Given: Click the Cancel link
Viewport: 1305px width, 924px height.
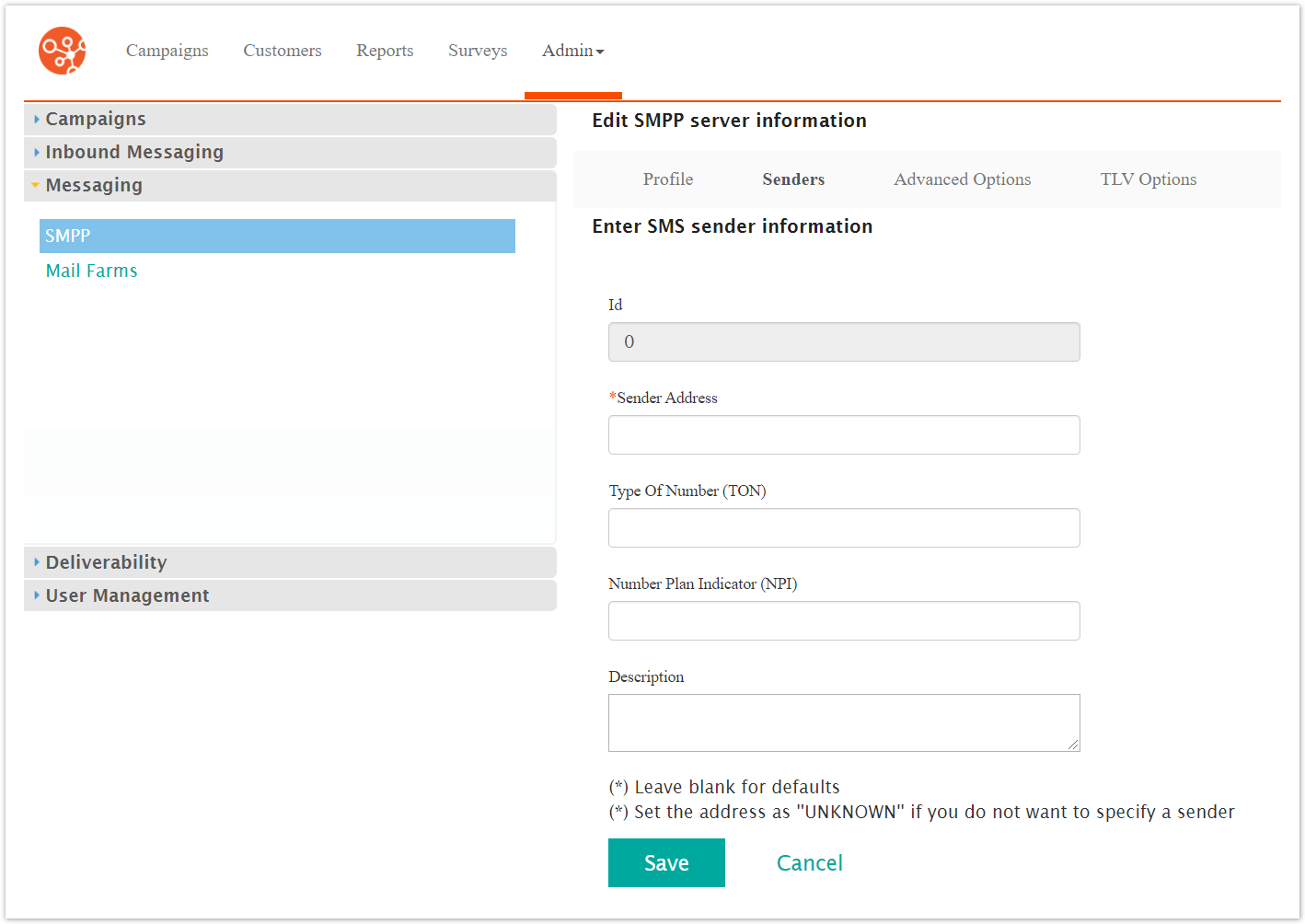Looking at the screenshot, I should click(x=809, y=862).
